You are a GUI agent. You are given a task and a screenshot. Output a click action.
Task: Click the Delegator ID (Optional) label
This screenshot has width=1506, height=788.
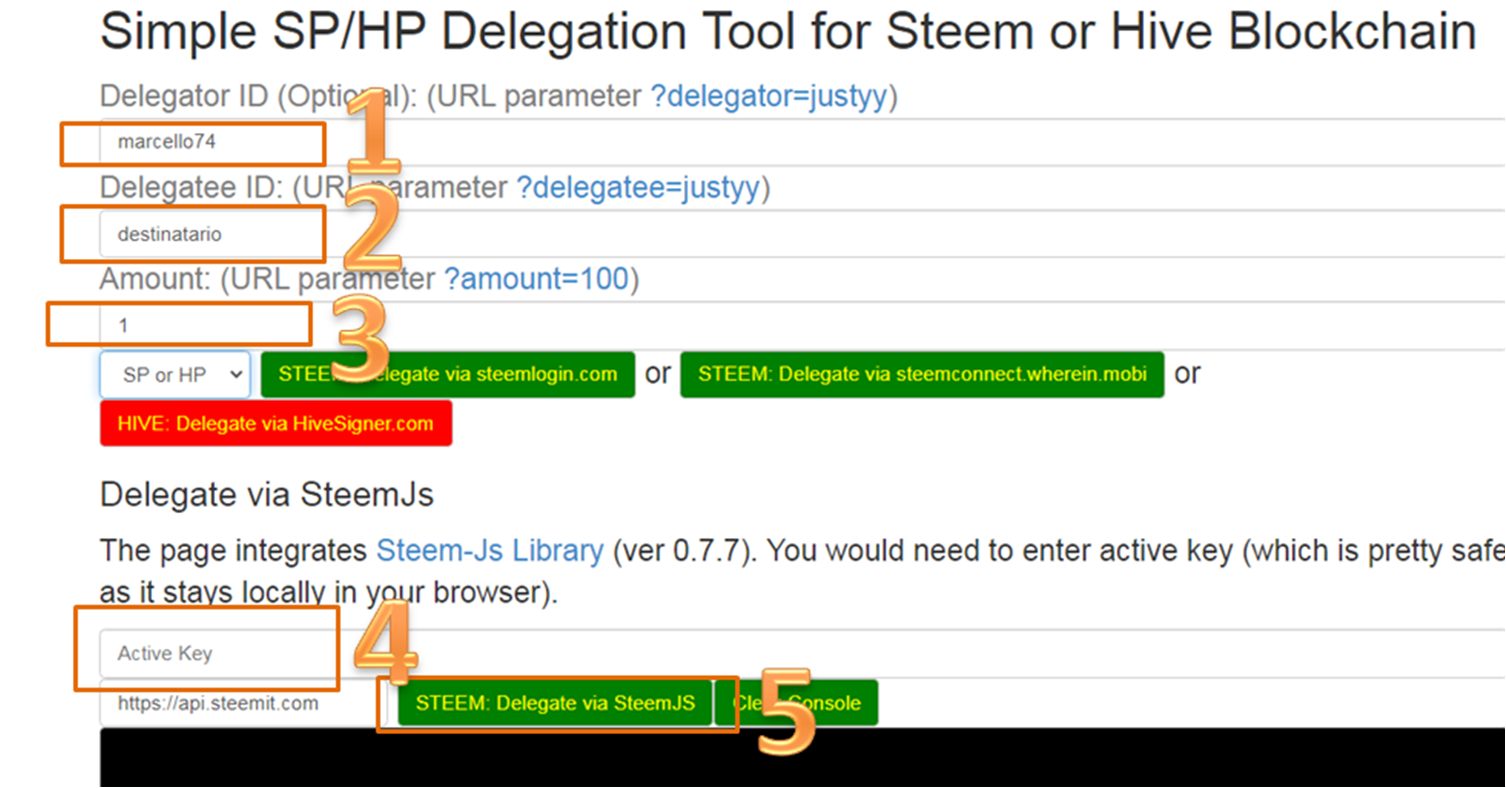[x=259, y=96]
